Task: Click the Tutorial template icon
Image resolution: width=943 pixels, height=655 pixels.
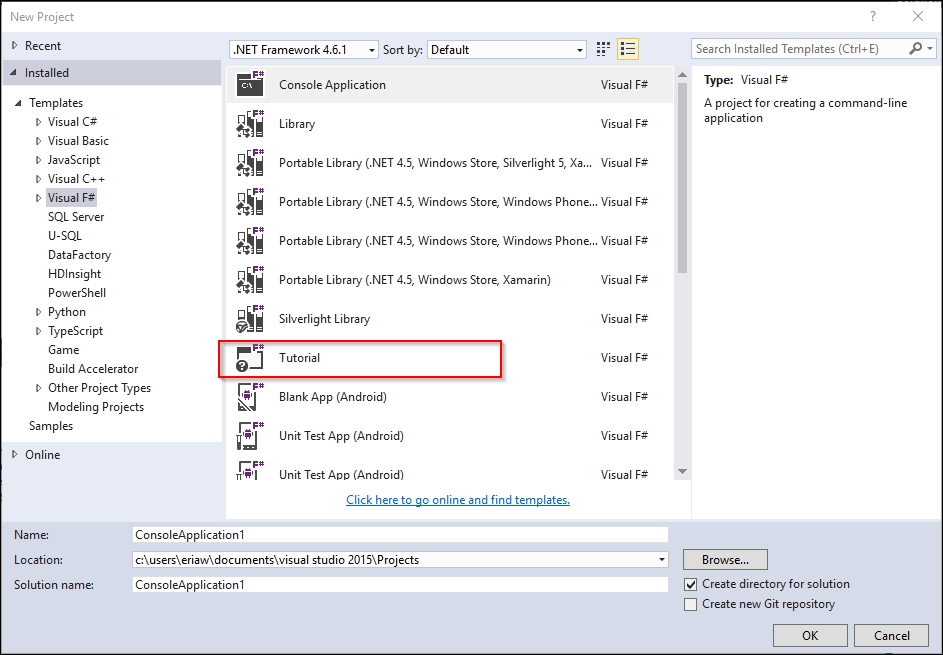Action: coord(250,358)
